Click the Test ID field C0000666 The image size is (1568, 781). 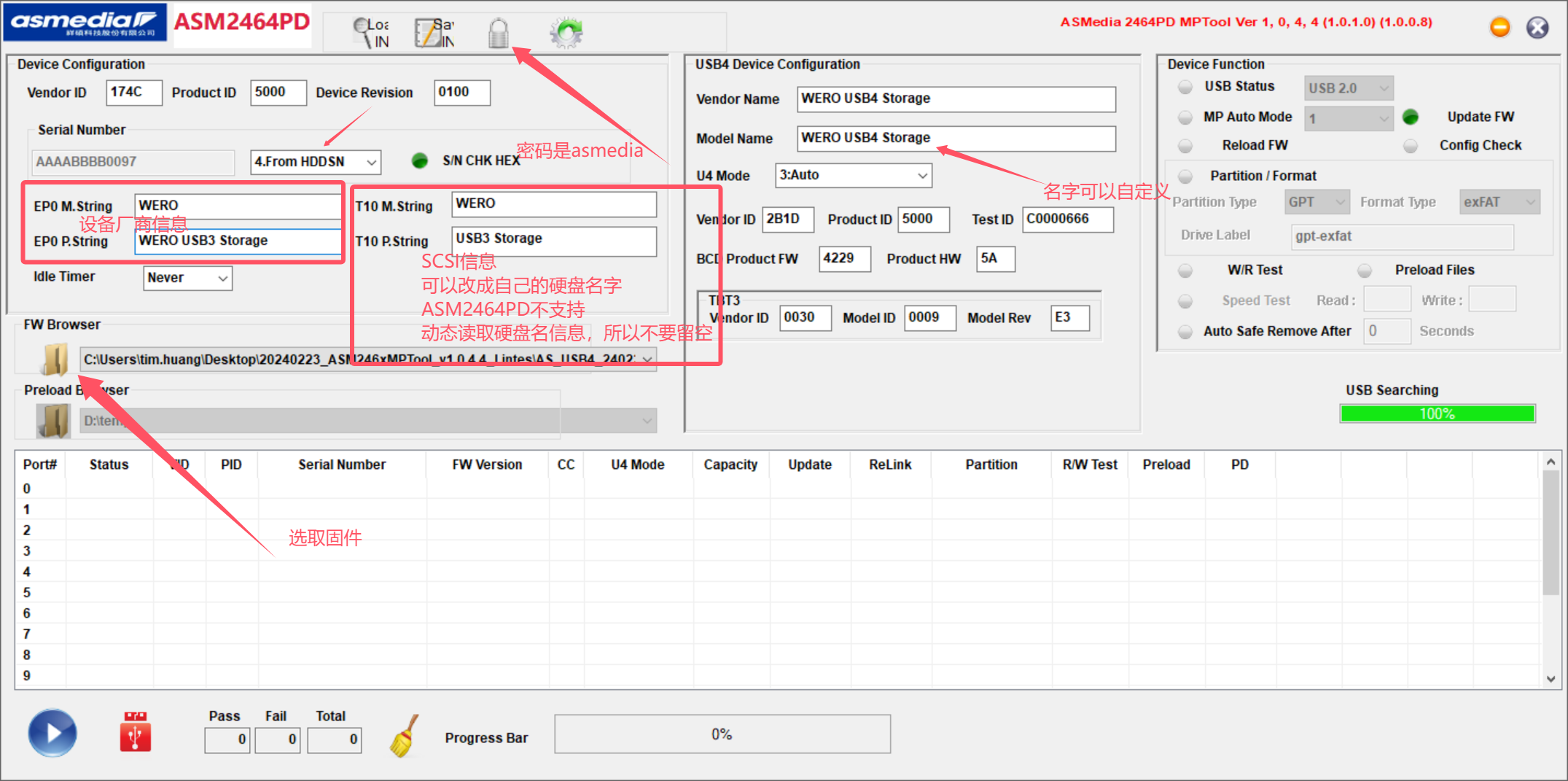pyautogui.click(x=1068, y=219)
